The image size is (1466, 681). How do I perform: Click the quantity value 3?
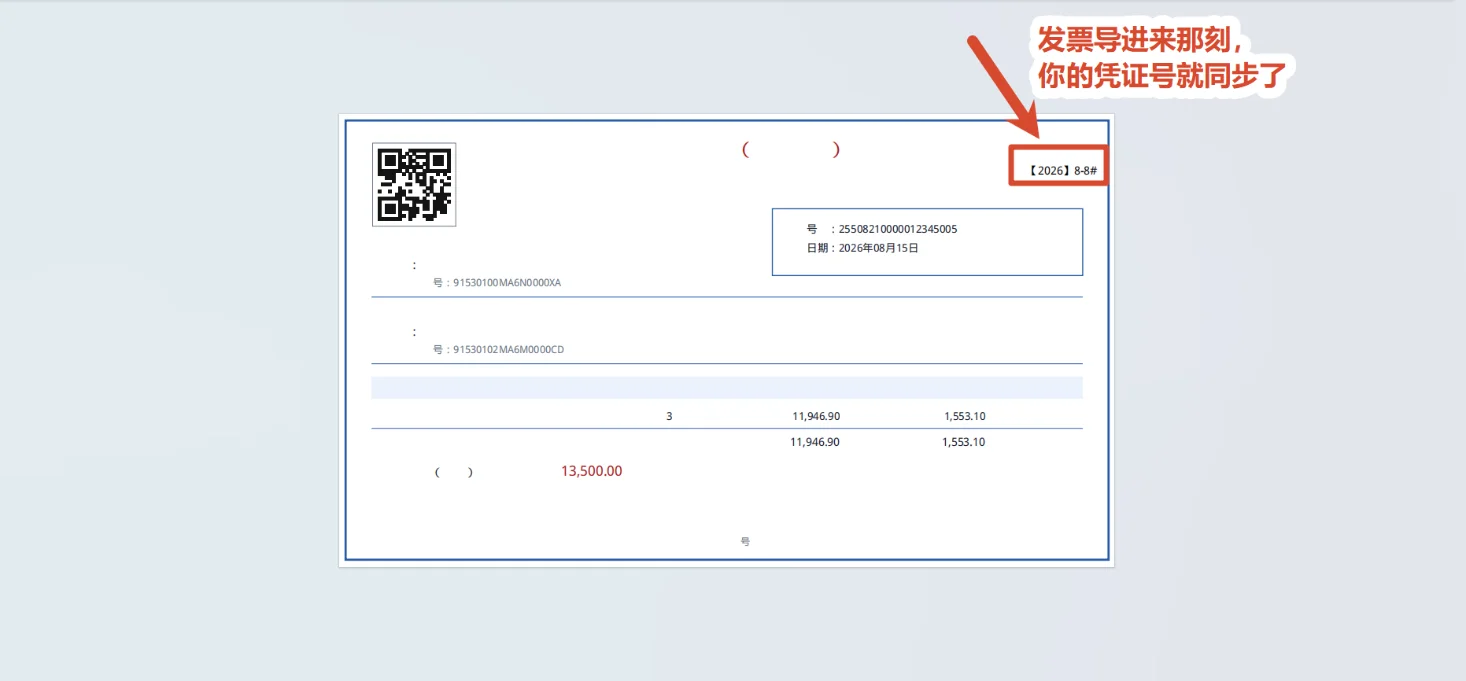pos(669,416)
